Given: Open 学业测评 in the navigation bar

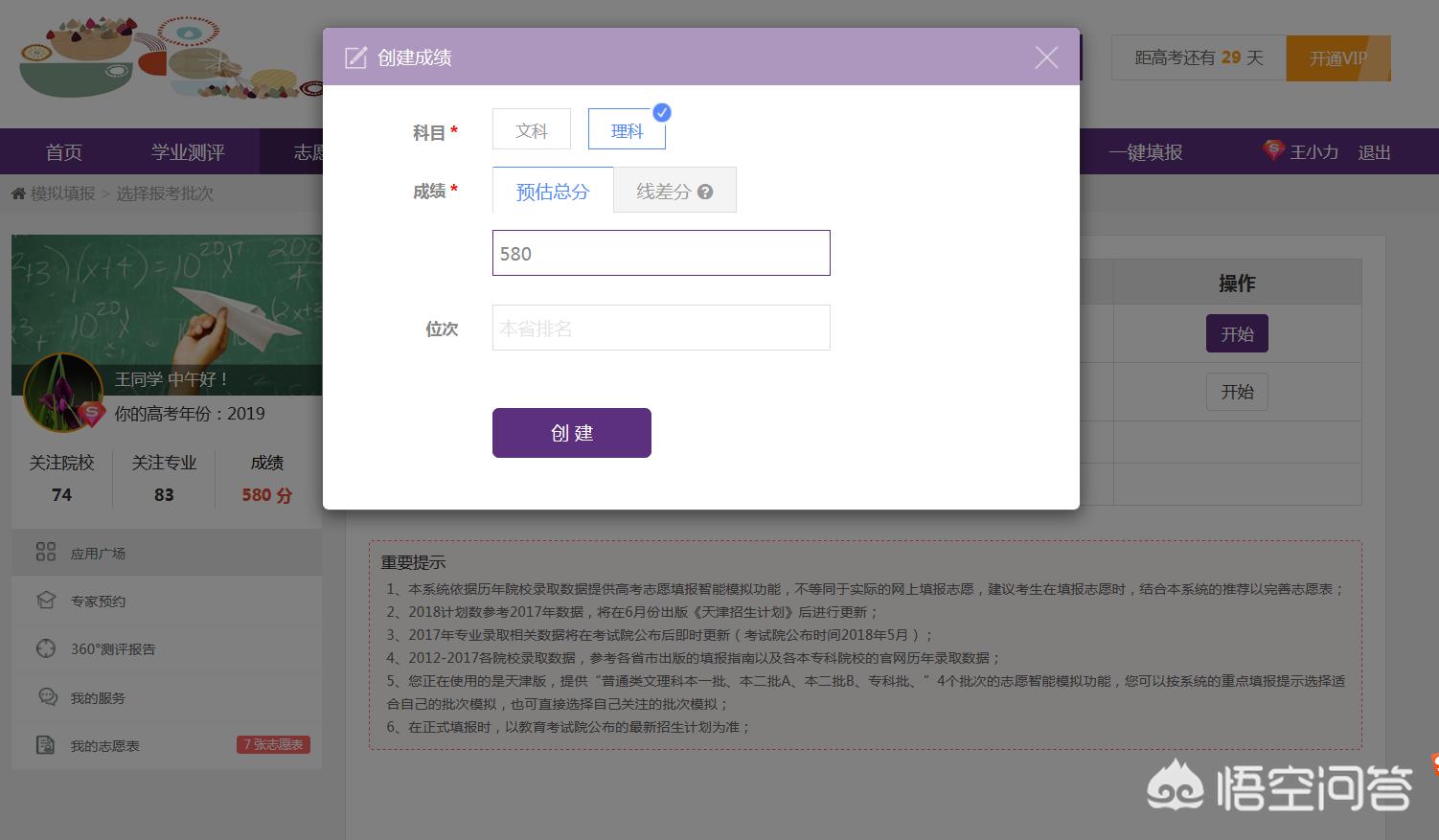Looking at the screenshot, I should 188,152.
